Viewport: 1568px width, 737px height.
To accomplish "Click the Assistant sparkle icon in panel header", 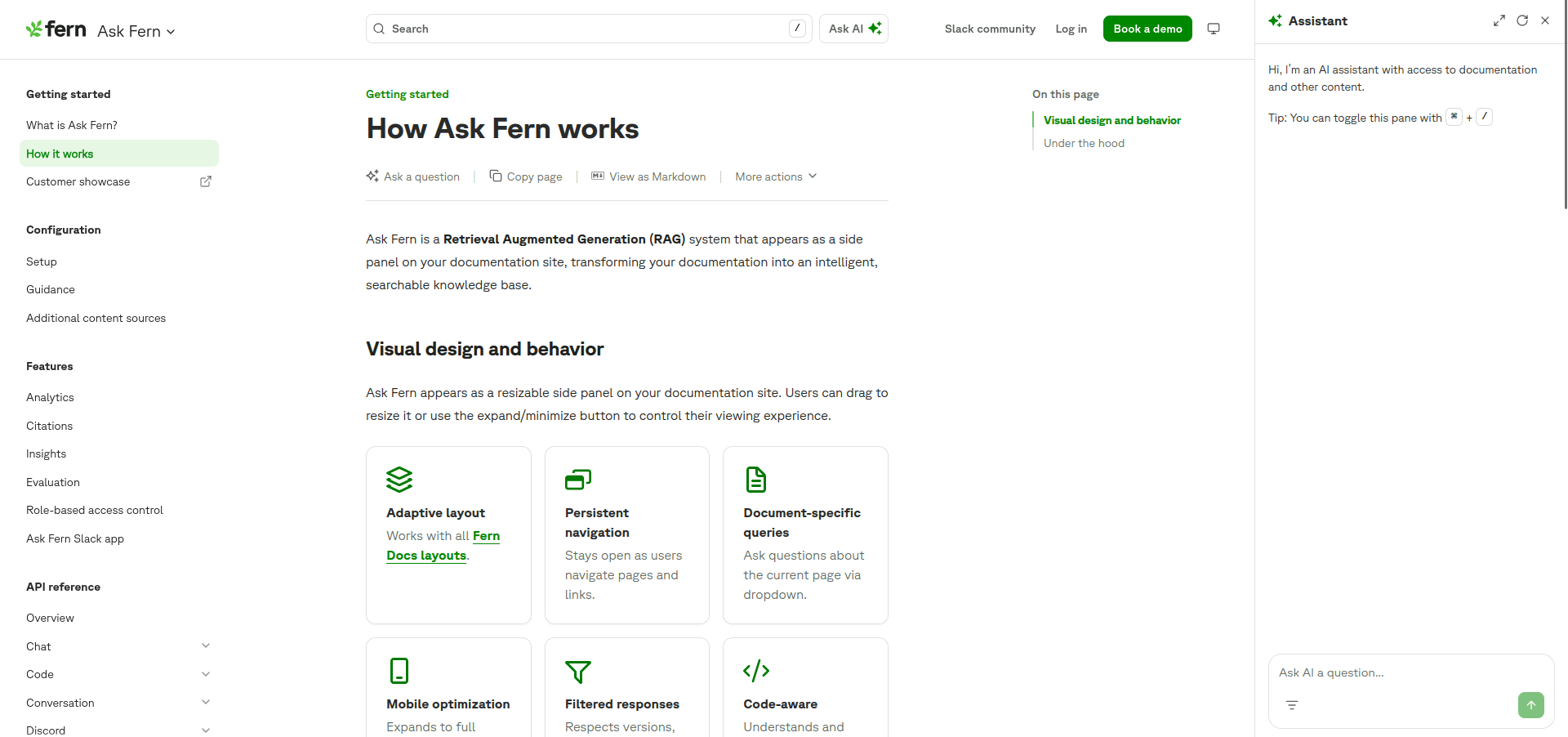I will pyautogui.click(x=1275, y=20).
